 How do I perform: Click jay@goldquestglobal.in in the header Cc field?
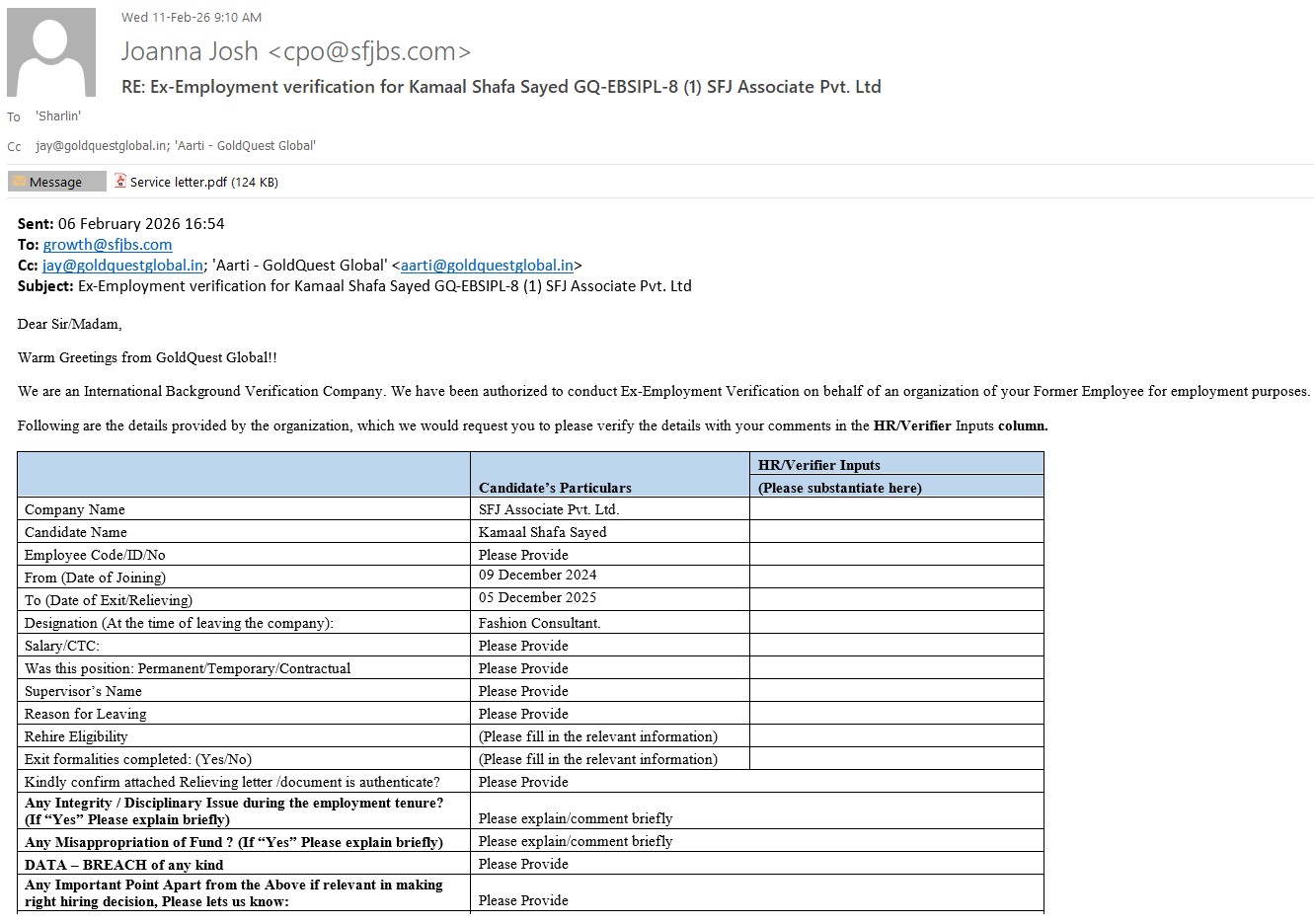(102, 146)
